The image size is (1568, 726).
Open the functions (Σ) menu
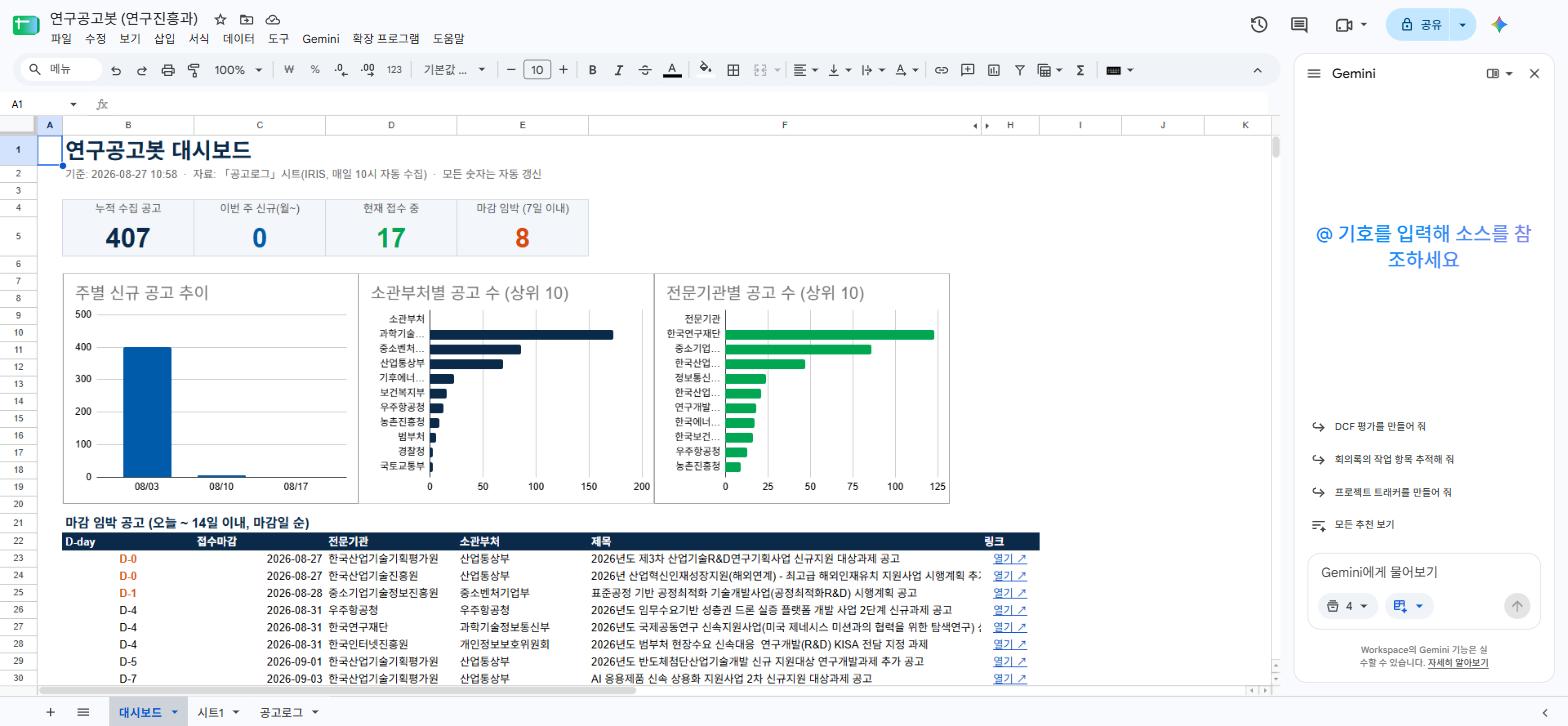coord(1080,70)
